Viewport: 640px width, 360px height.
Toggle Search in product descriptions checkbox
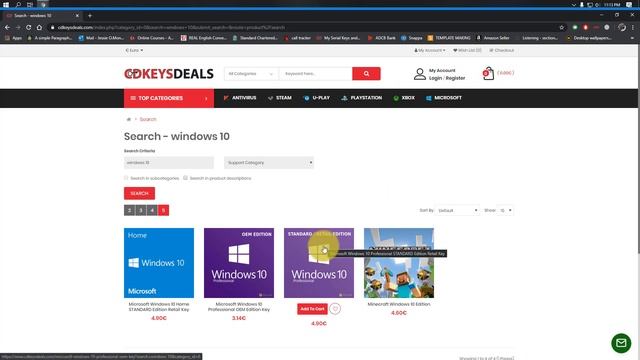click(185, 178)
